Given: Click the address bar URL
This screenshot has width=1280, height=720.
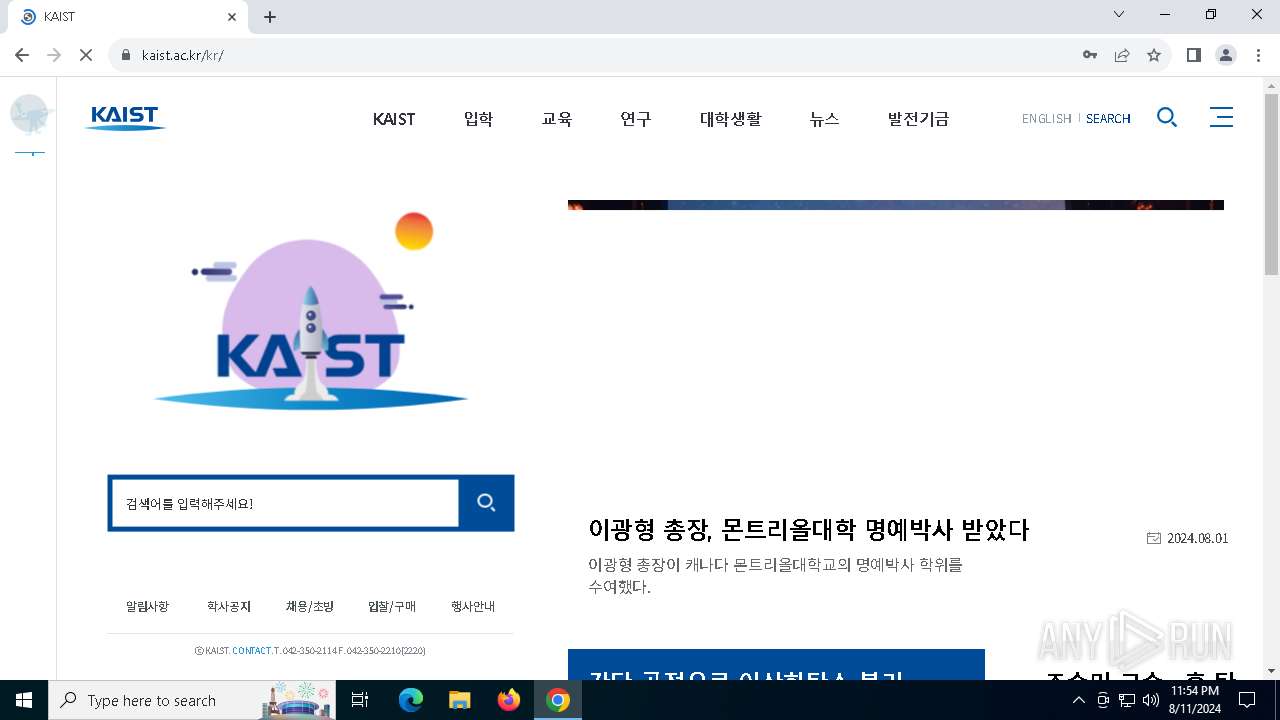Looking at the screenshot, I should point(183,55).
